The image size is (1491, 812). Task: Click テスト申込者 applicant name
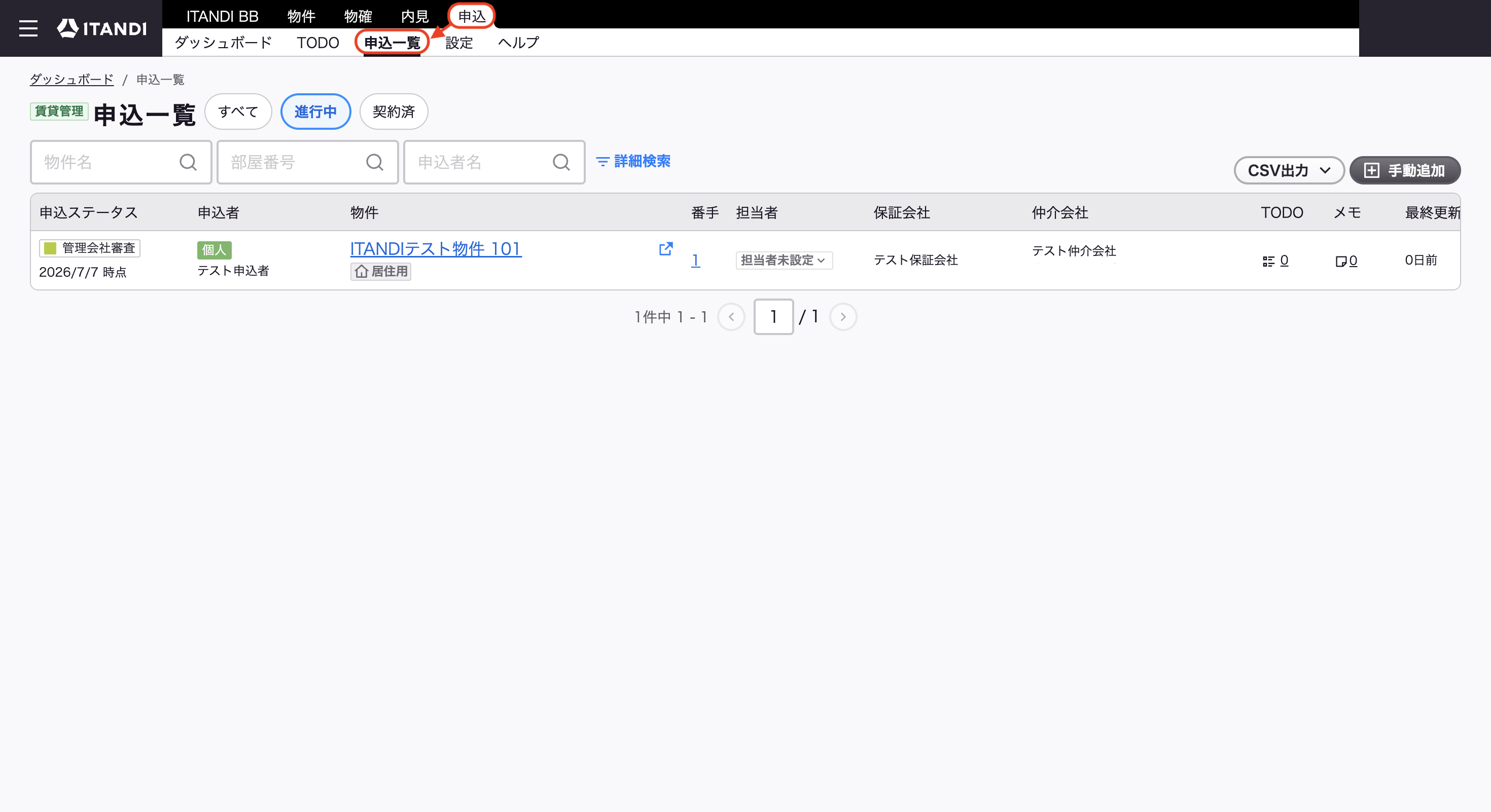(233, 271)
